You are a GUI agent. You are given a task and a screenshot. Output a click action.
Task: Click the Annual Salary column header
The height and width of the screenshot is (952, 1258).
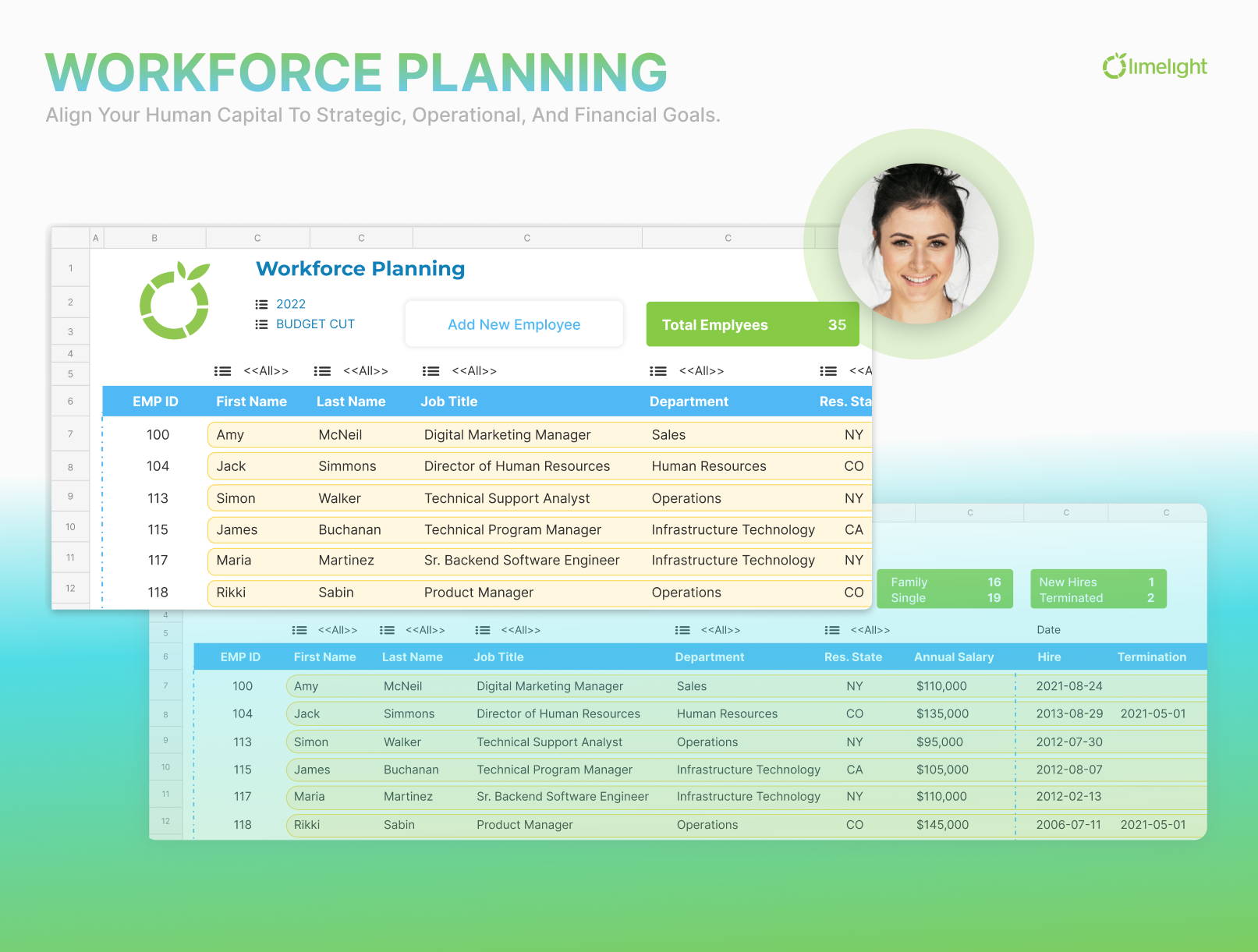click(954, 657)
